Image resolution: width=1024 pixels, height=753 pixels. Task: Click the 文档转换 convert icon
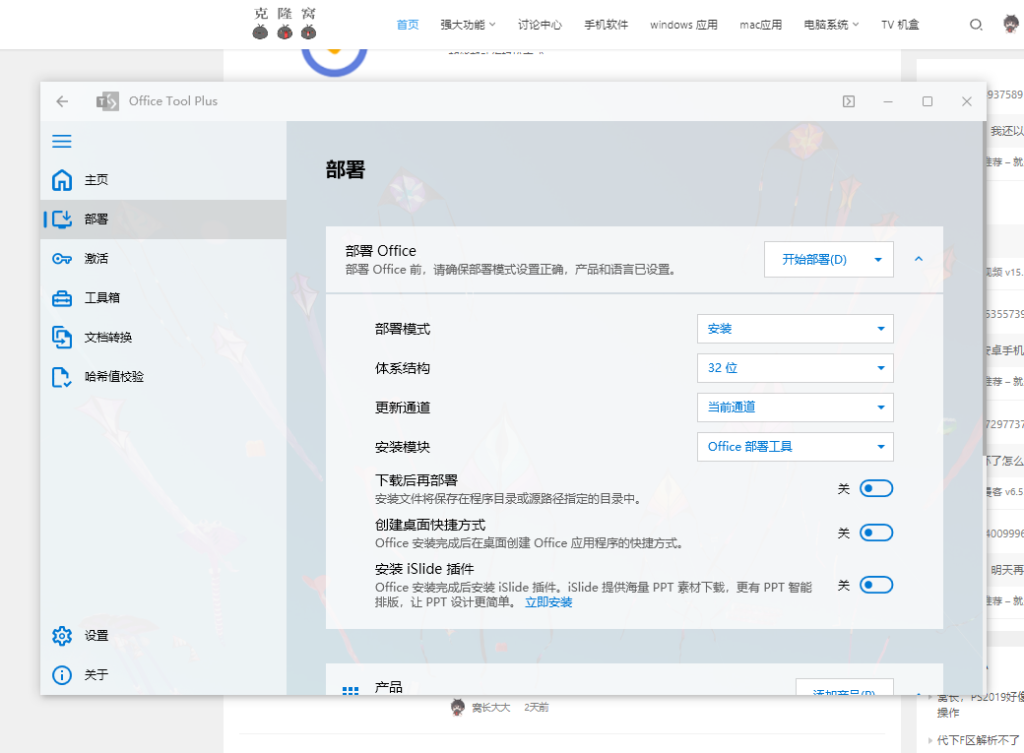[62, 337]
